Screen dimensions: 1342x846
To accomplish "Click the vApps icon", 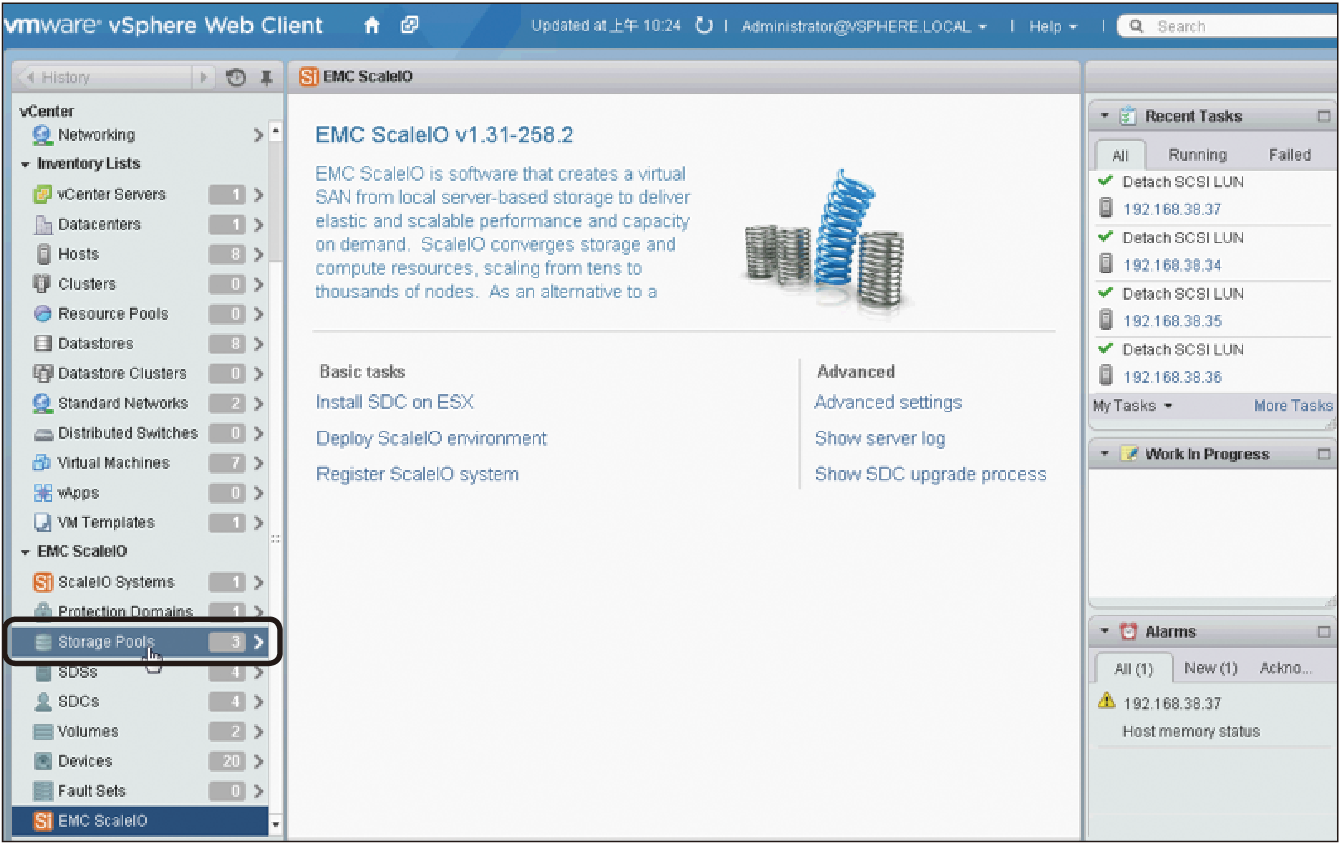I will coord(43,493).
